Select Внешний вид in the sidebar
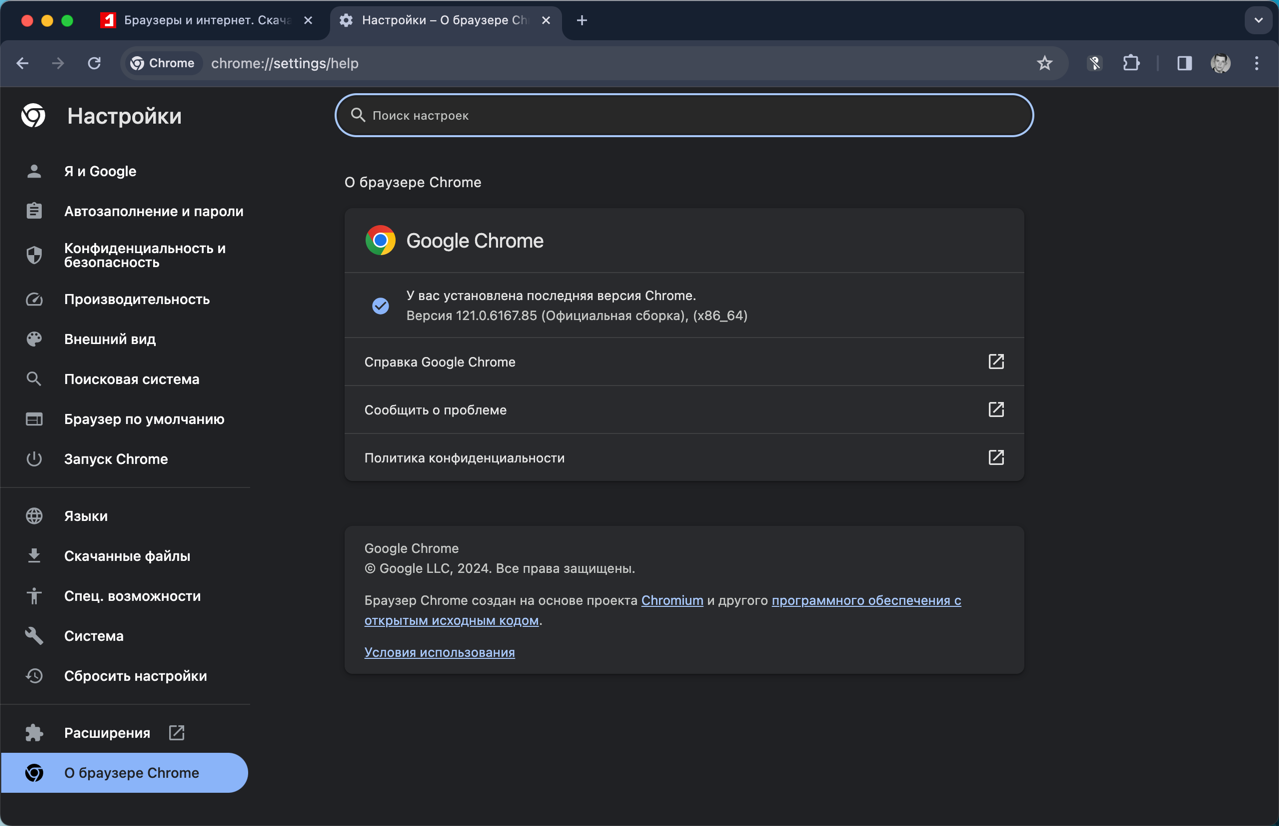The image size is (1279, 826). (110, 339)
